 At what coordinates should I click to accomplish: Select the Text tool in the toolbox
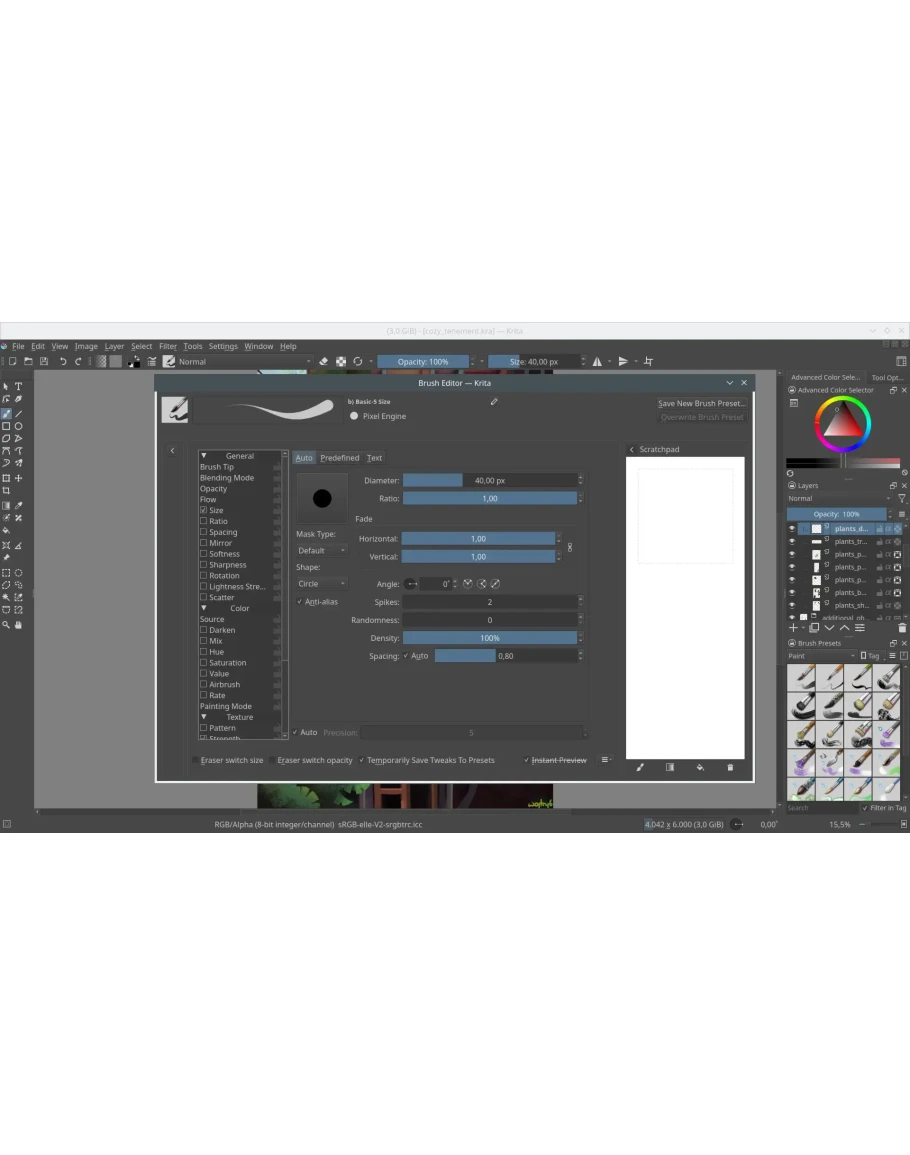18,386
